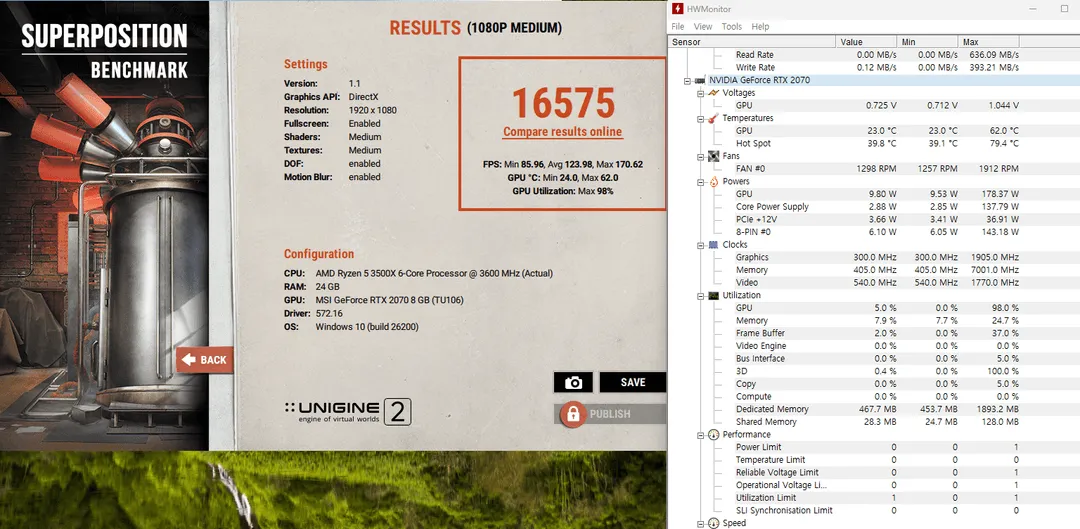Save the benchmark results
This screenshot has width=1080, height=529.
click(632, 382)
